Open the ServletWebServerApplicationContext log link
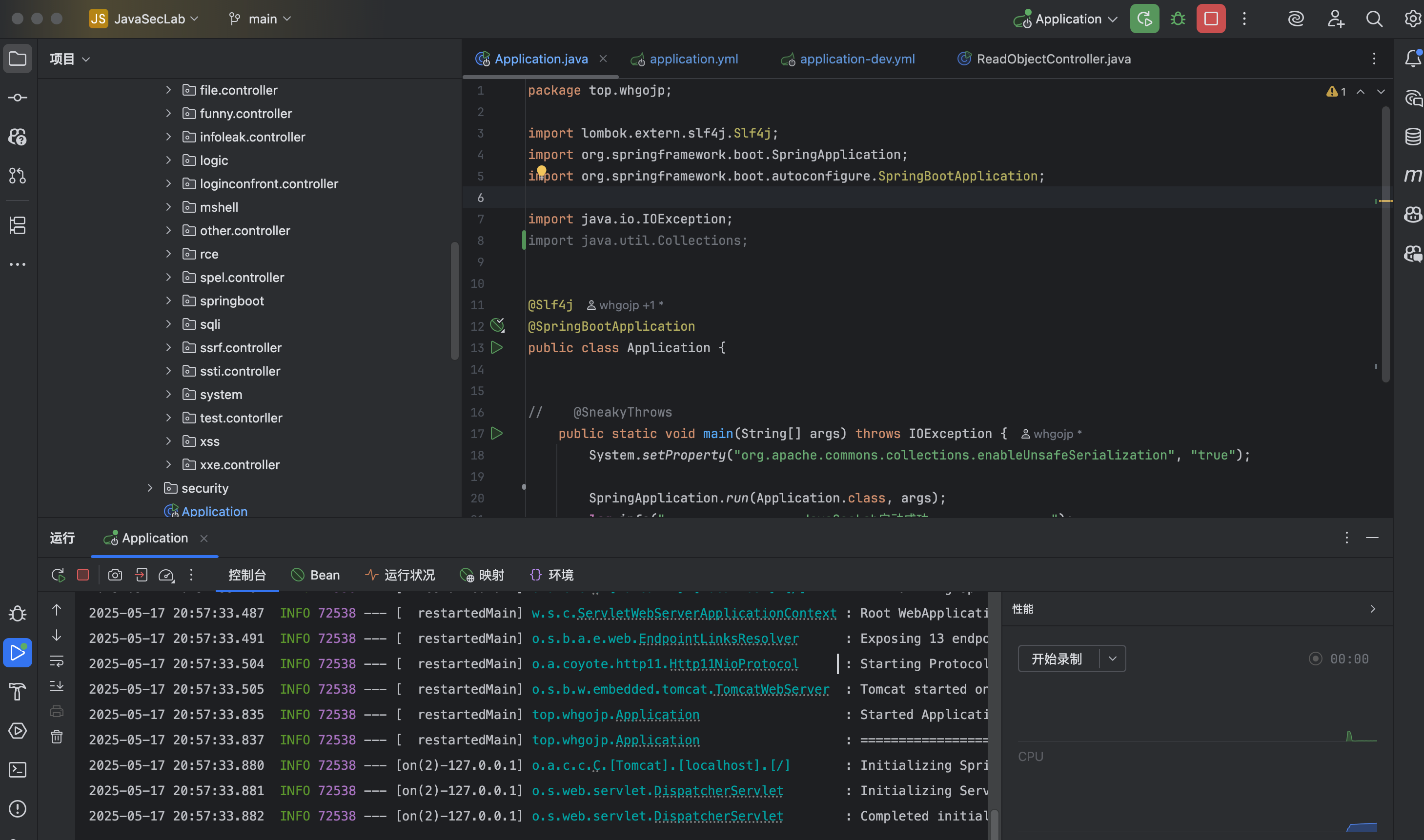Viewport: 1424px width, 840px height. (x=683, y=613)
